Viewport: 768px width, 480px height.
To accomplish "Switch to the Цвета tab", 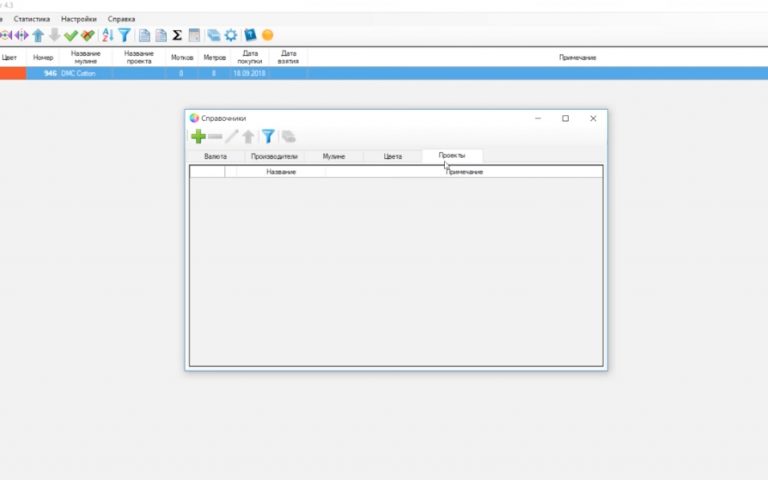I will [393, 156].
